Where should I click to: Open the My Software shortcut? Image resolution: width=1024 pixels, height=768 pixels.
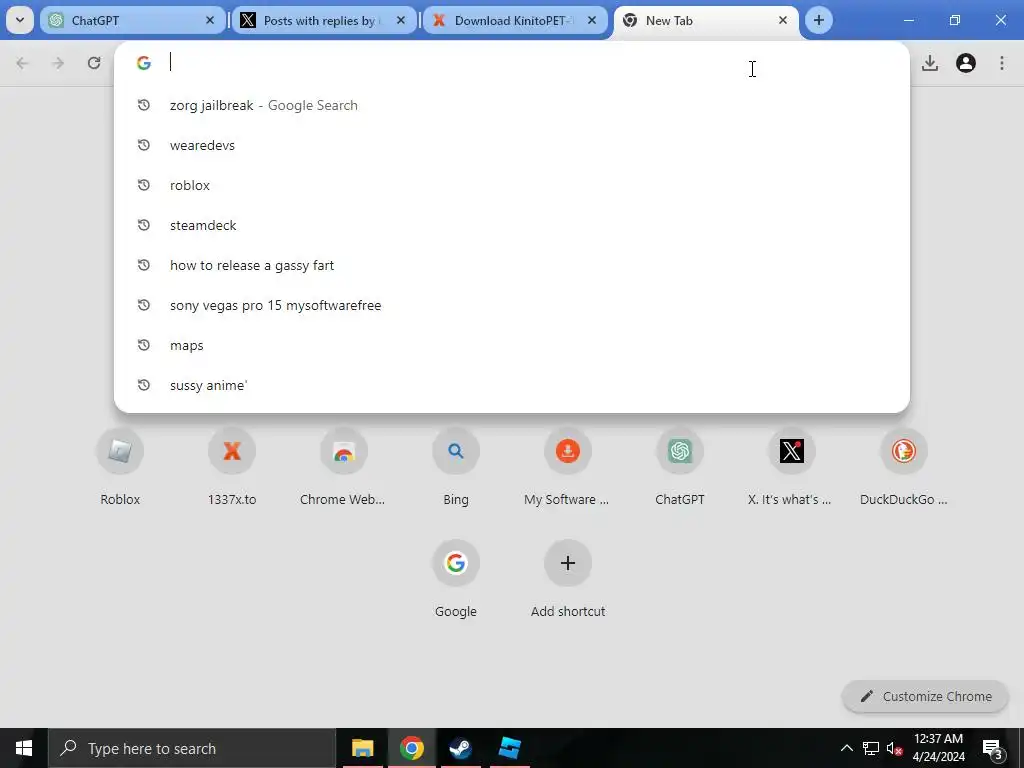click(568, 467)
